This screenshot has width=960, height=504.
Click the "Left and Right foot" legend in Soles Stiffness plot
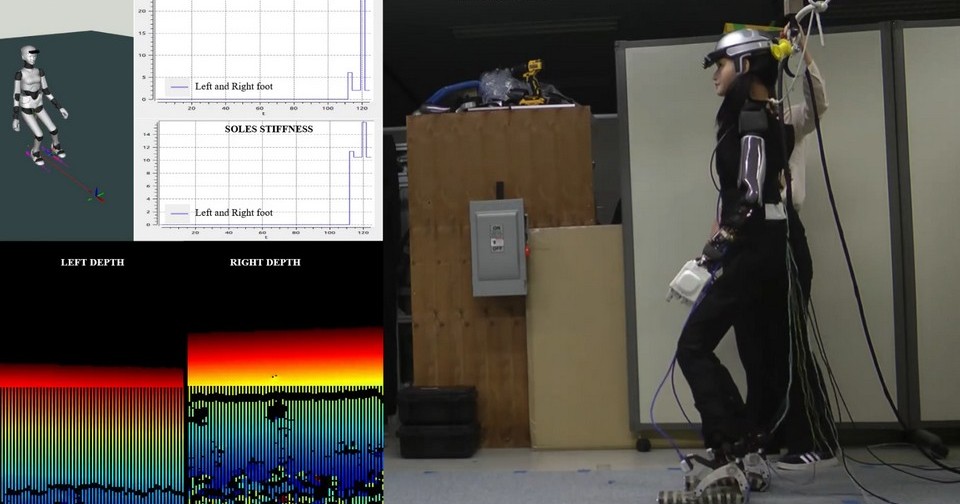pos(233,212)
